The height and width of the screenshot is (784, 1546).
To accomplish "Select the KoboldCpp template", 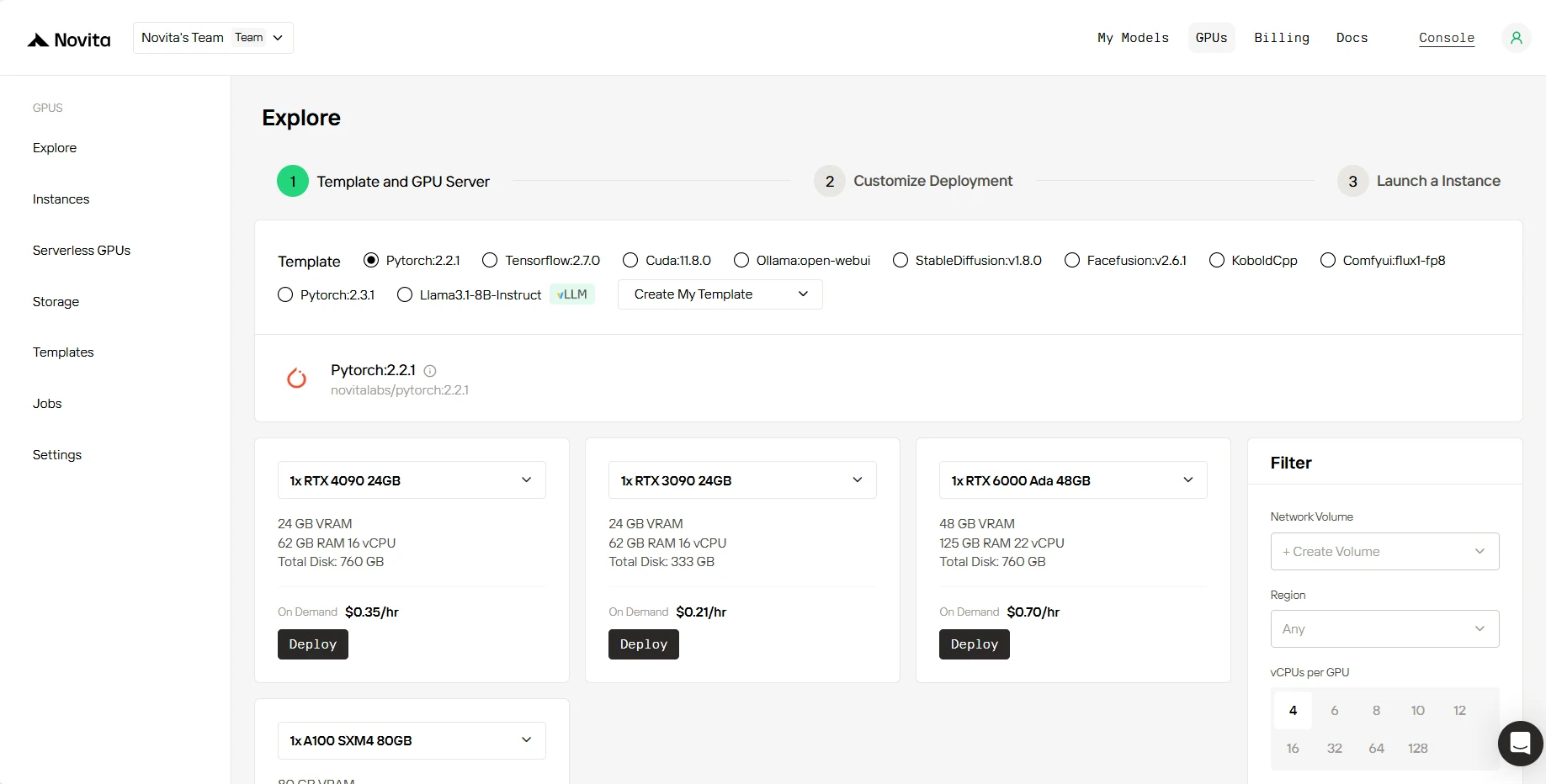I will [1217, 261].
